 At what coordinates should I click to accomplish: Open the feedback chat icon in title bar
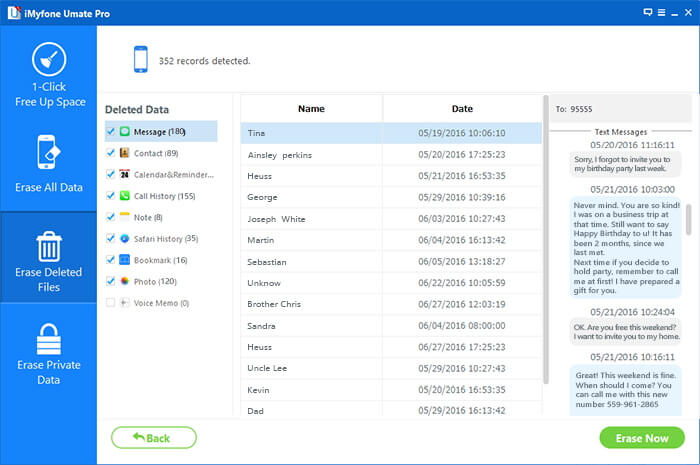point(648,12)
